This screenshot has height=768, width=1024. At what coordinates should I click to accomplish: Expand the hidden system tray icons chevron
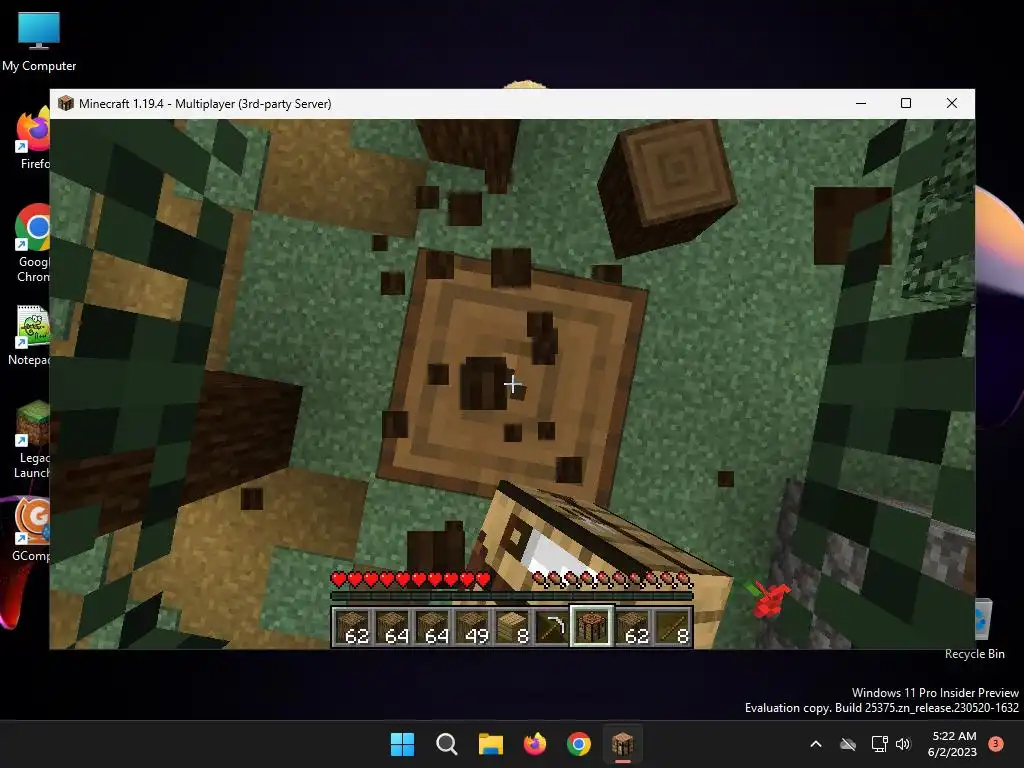click(x=816, y=744)
